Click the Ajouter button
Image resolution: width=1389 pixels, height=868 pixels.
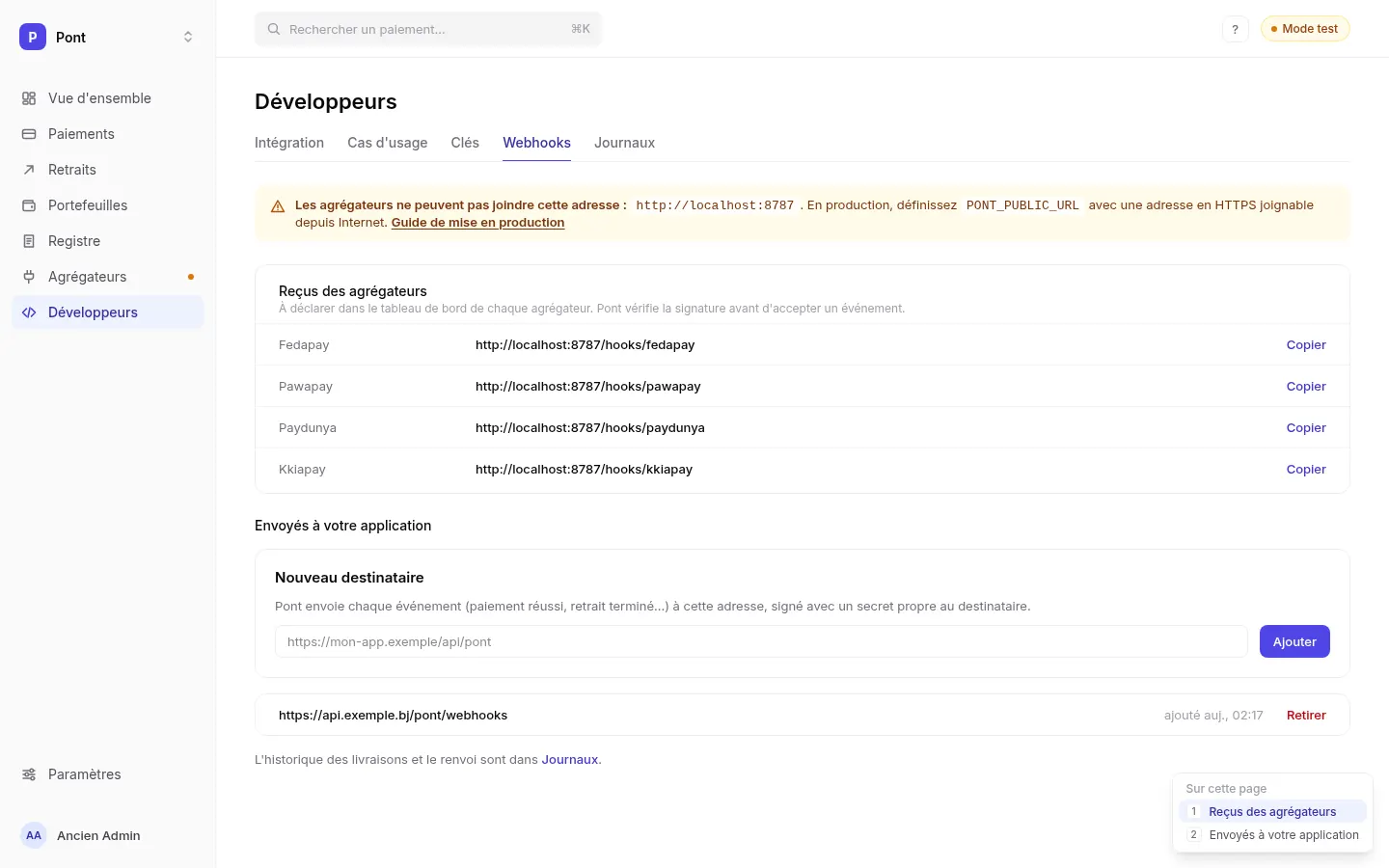pyautogui.click(x=1294, y=641)
